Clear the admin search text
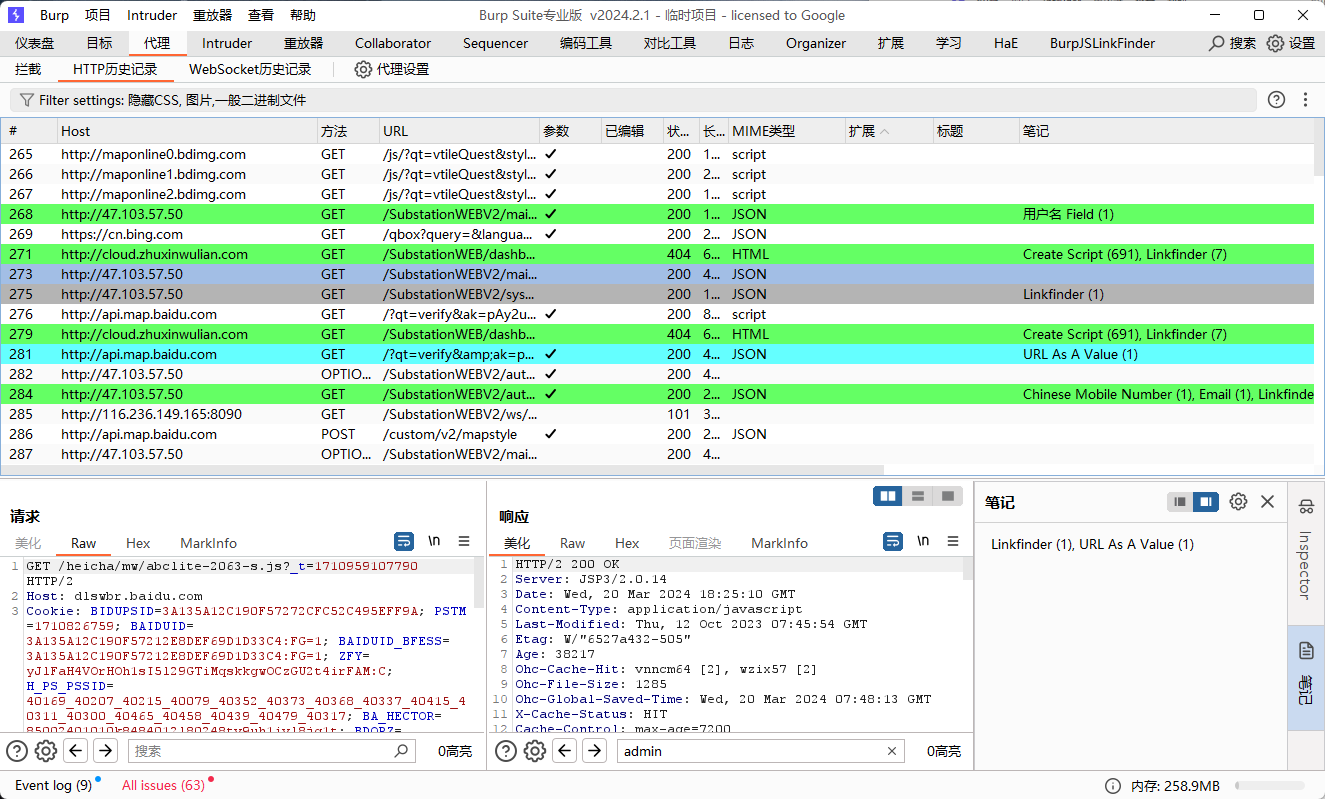 click(892, 751)
